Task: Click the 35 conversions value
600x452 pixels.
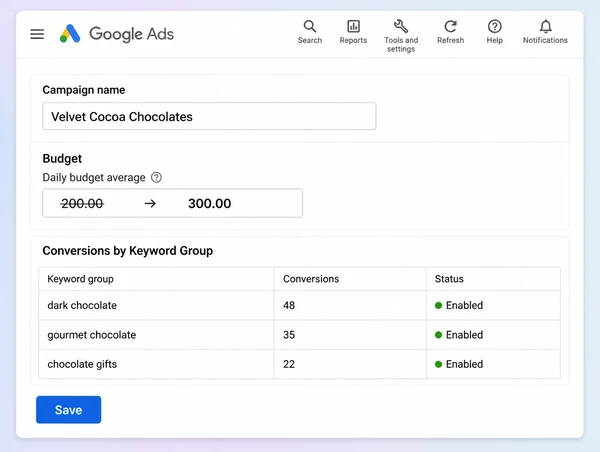Action: point(289,335)
